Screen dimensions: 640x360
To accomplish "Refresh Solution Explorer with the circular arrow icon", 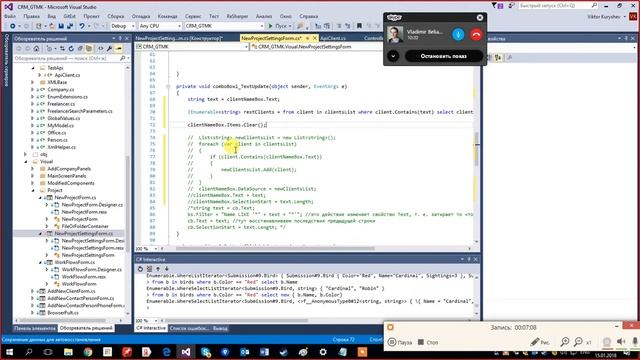I will [71, 49].
